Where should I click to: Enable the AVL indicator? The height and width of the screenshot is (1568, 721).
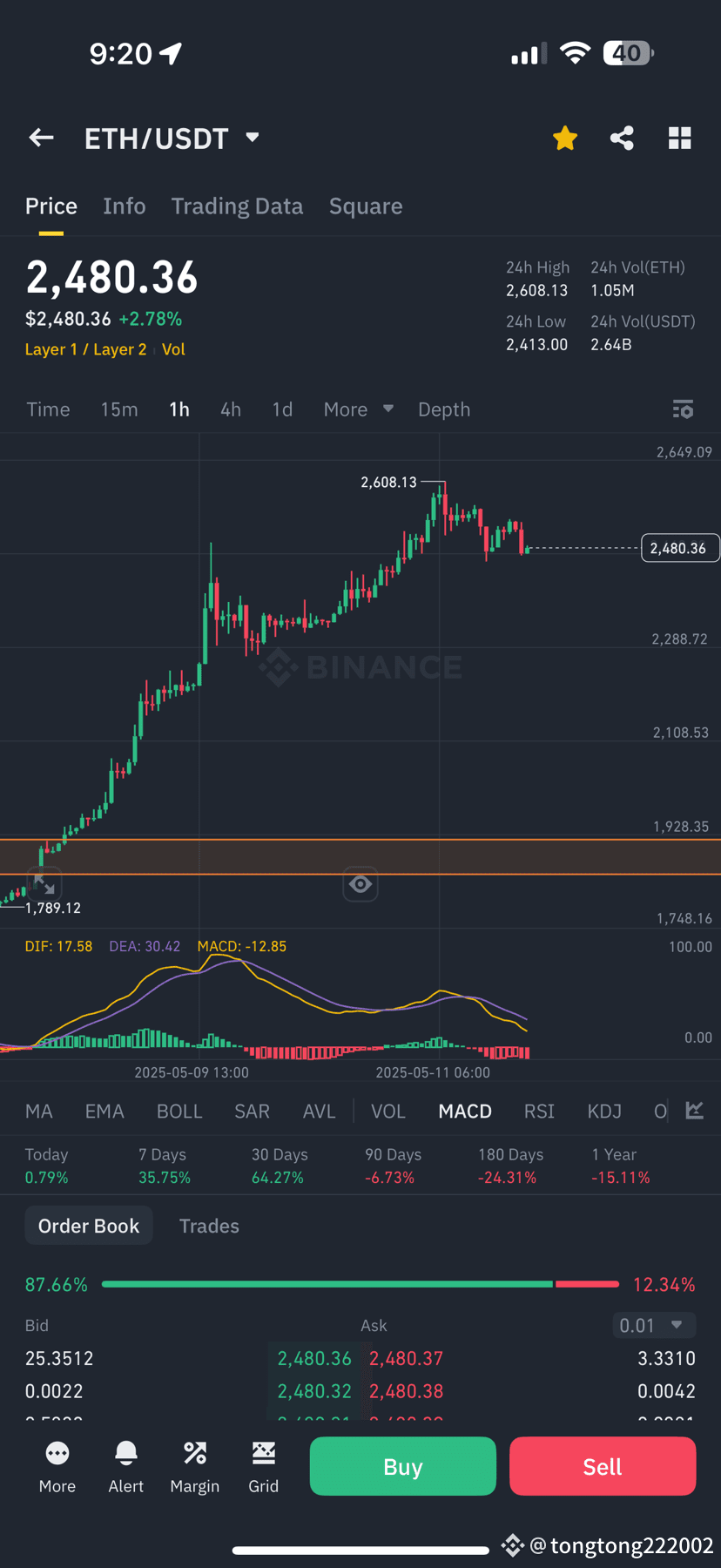point(320,1112)
